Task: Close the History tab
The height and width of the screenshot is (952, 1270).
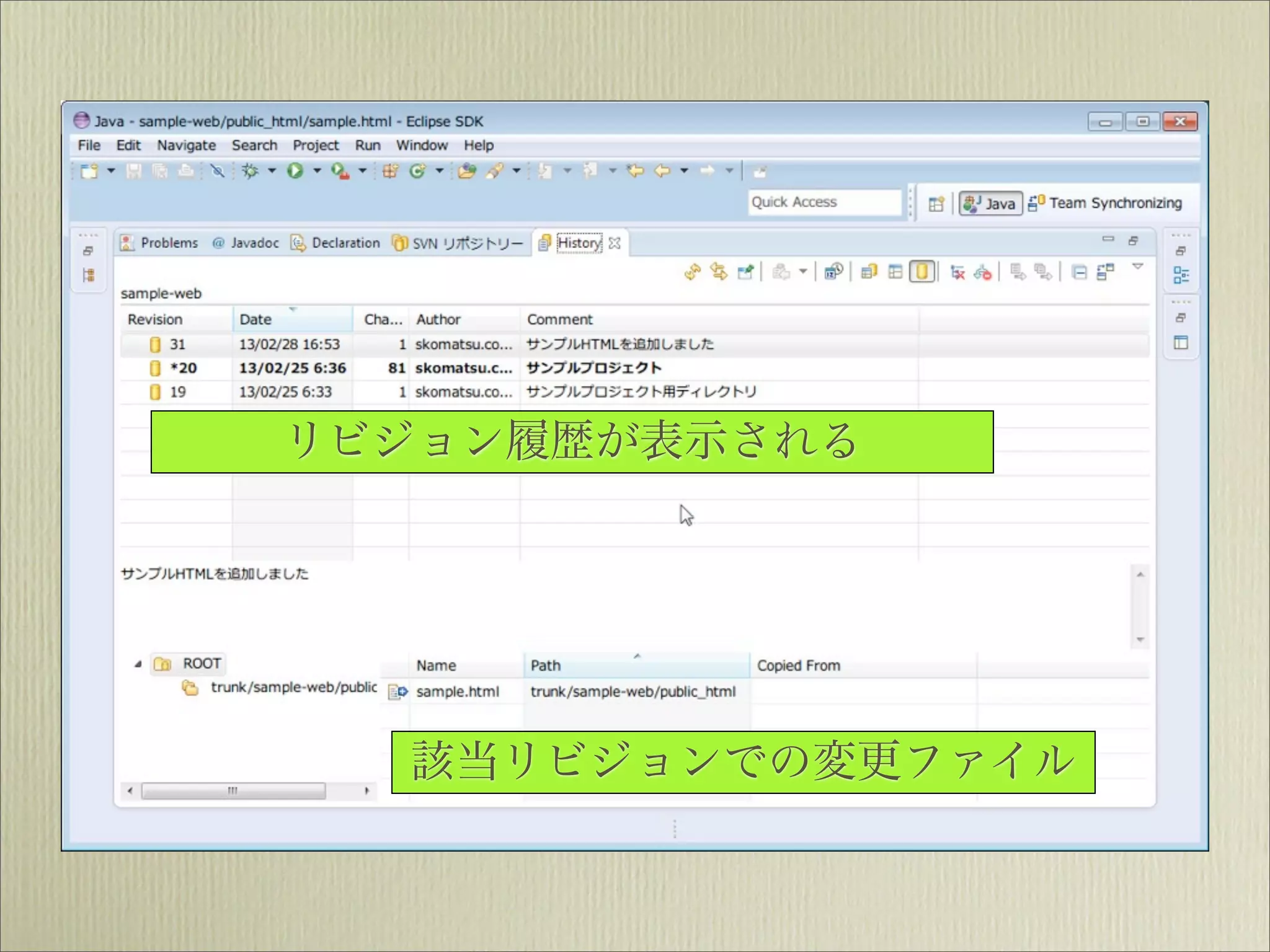Action: point(615,243)
